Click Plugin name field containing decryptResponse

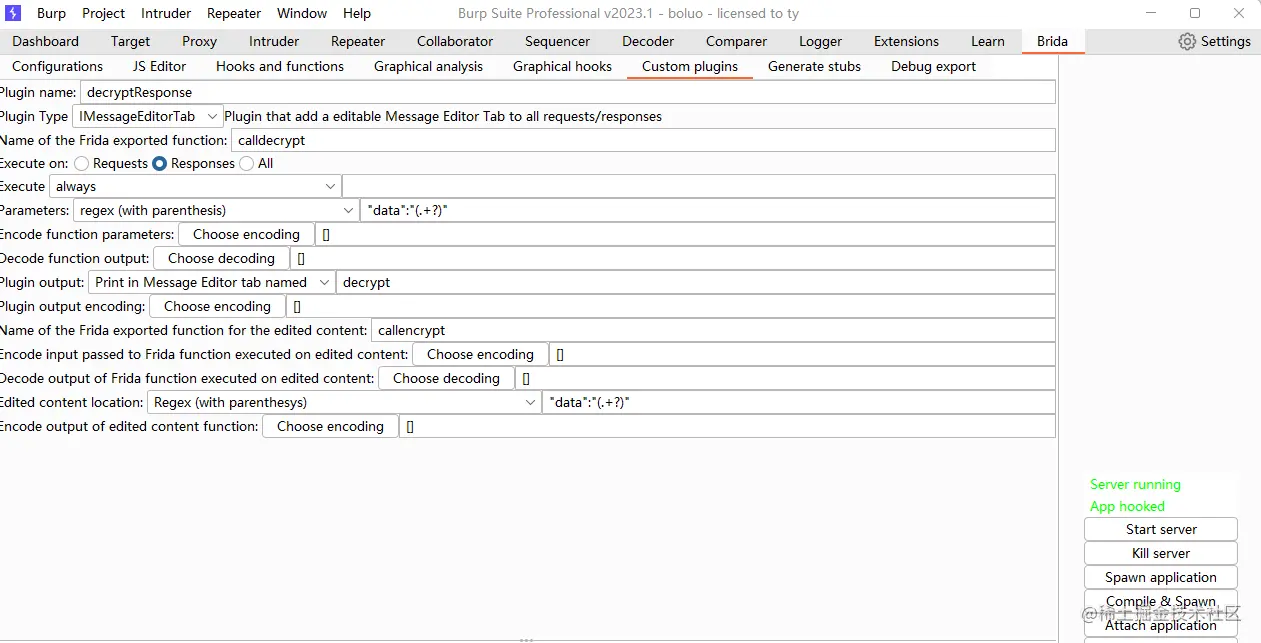tap(568, 92)
